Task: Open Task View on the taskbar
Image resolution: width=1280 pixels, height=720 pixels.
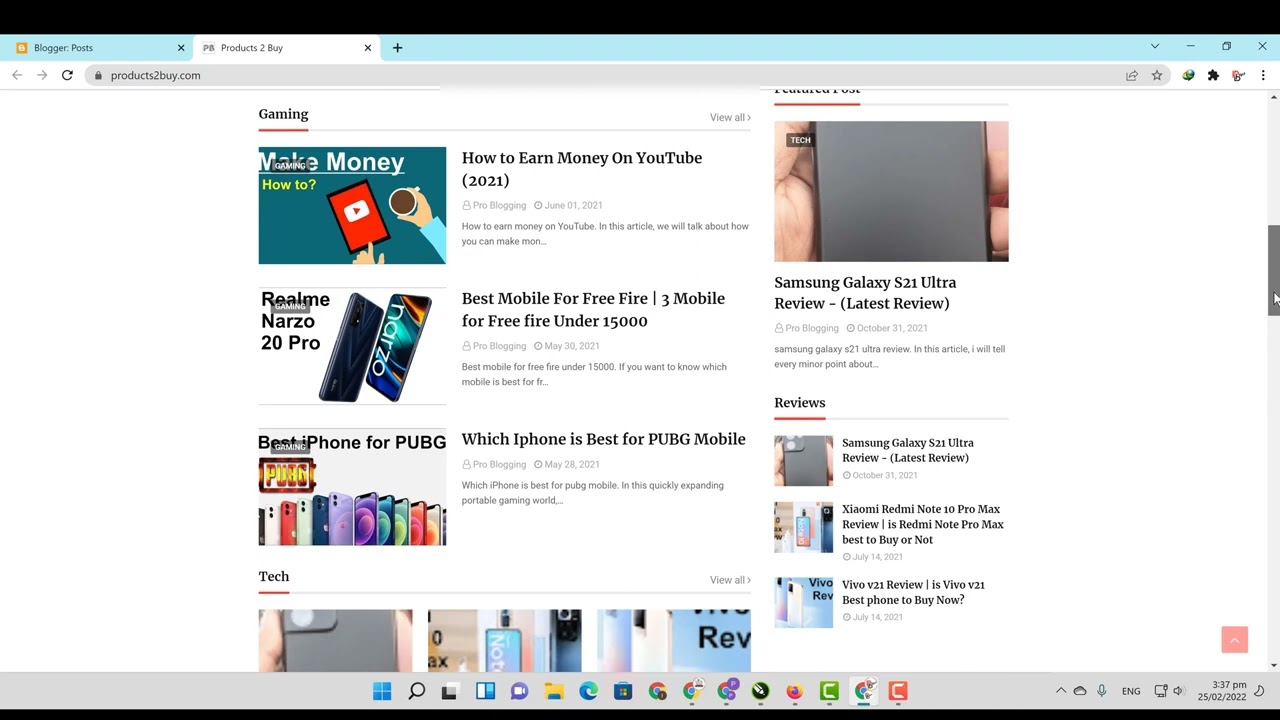Action: [x=450, y=691]
